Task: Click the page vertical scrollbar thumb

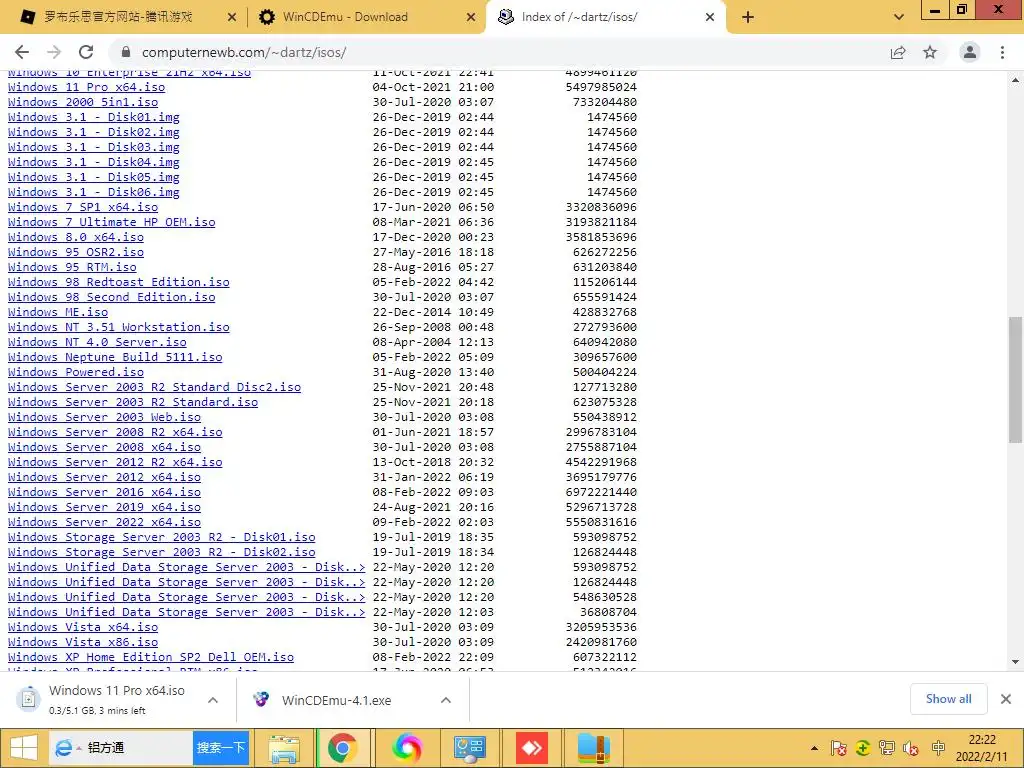Action: pyautogui.click(x=1015, y=380)
